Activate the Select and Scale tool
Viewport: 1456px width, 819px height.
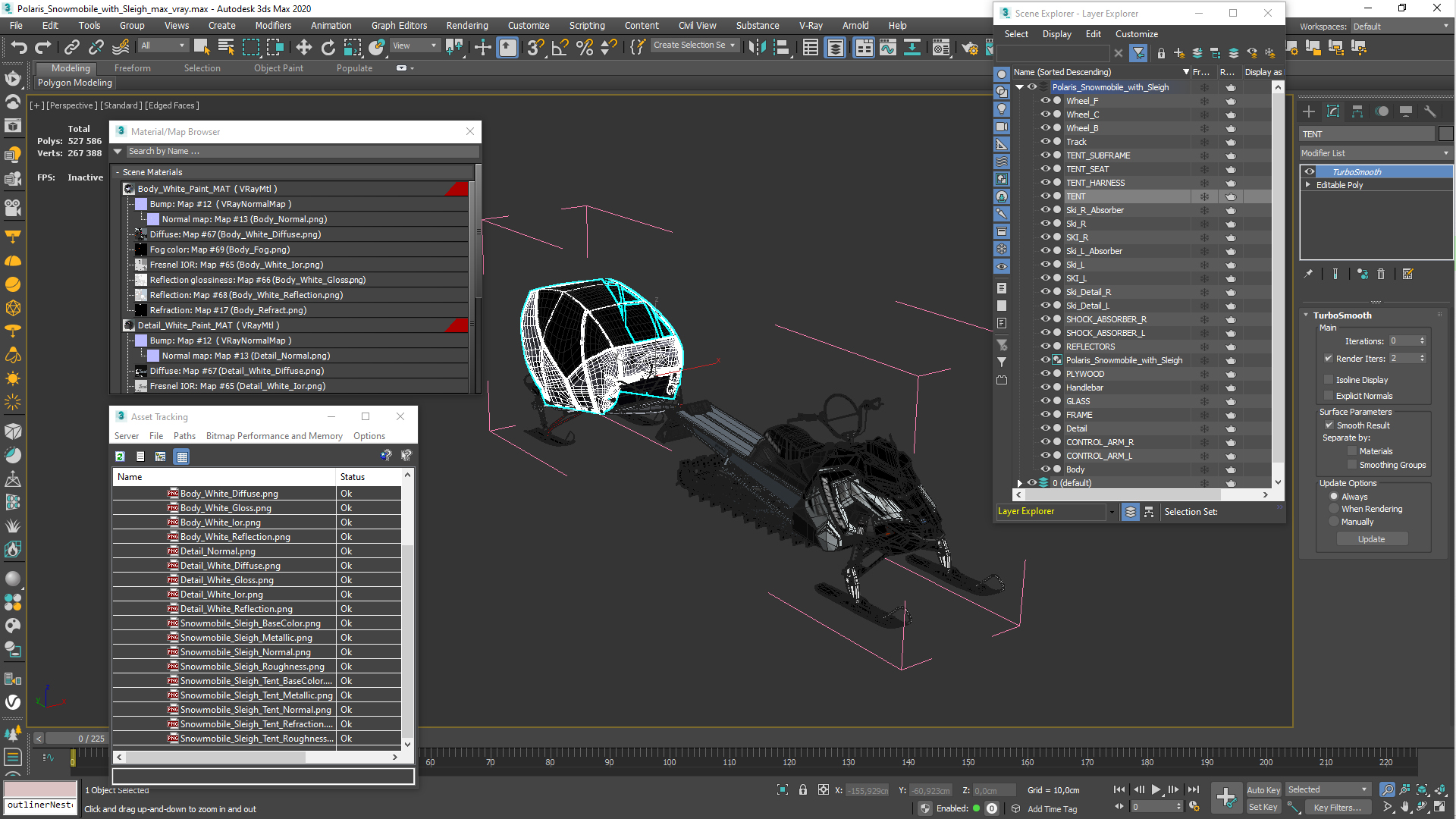coord(353,47)
